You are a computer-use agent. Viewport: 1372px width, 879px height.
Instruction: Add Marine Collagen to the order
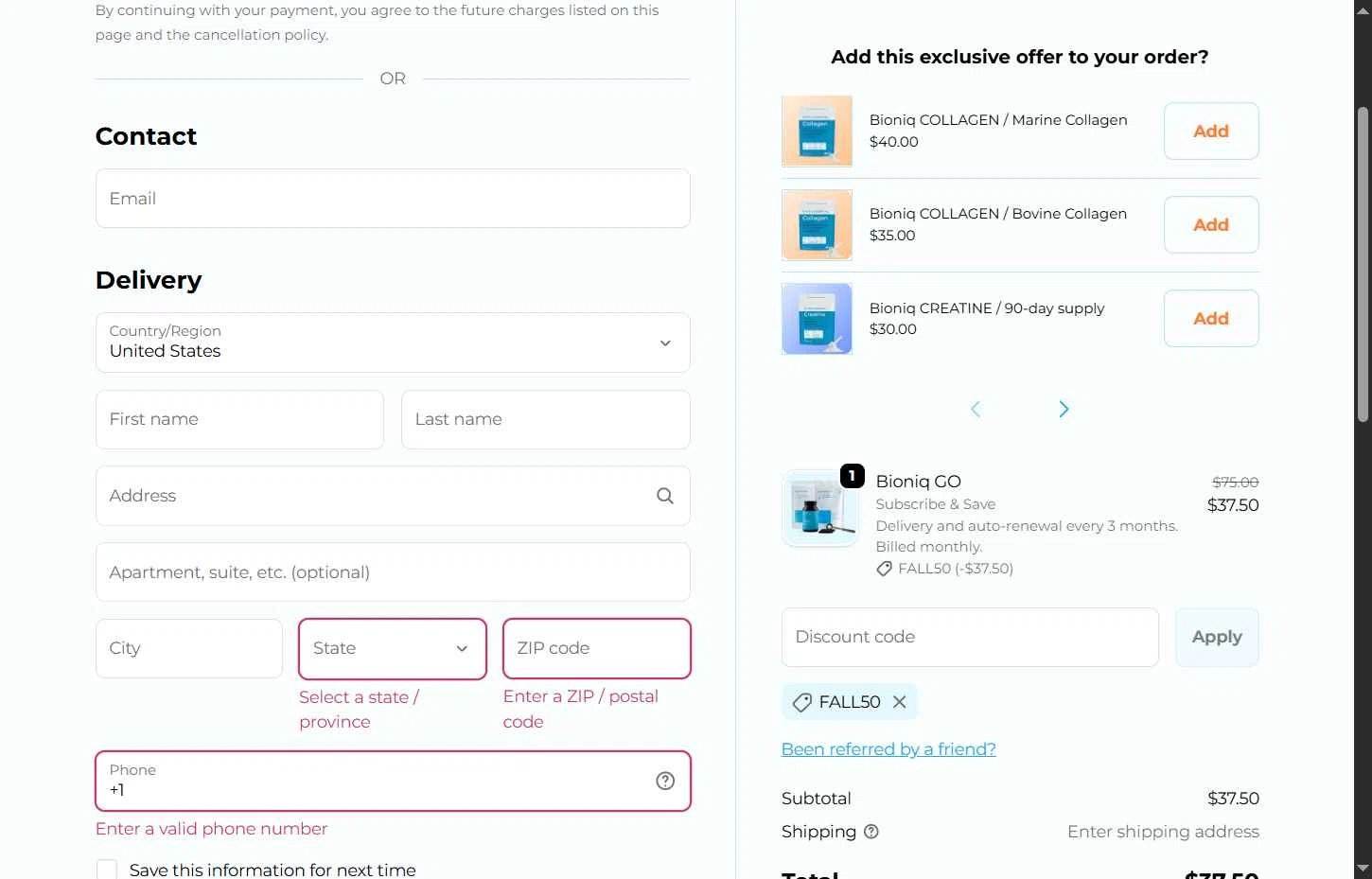click(1211, 132)
